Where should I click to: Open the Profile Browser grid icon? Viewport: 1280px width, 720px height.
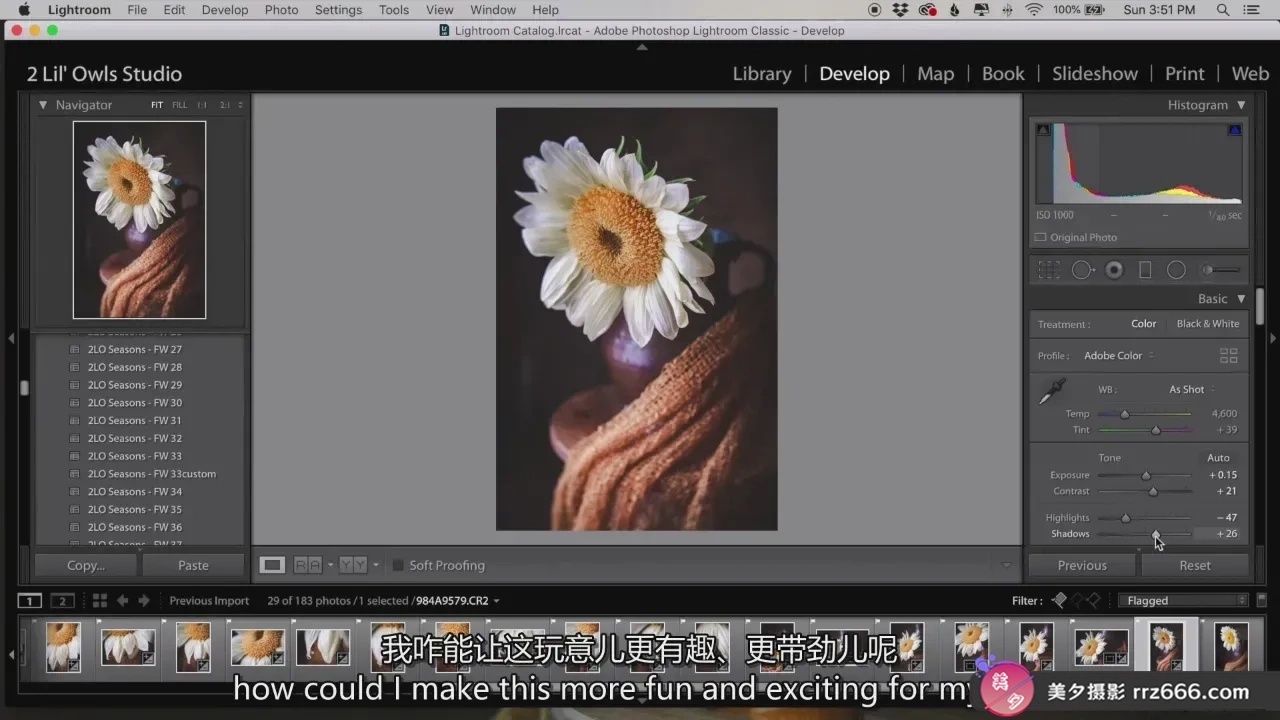(x=1229, y=356)
